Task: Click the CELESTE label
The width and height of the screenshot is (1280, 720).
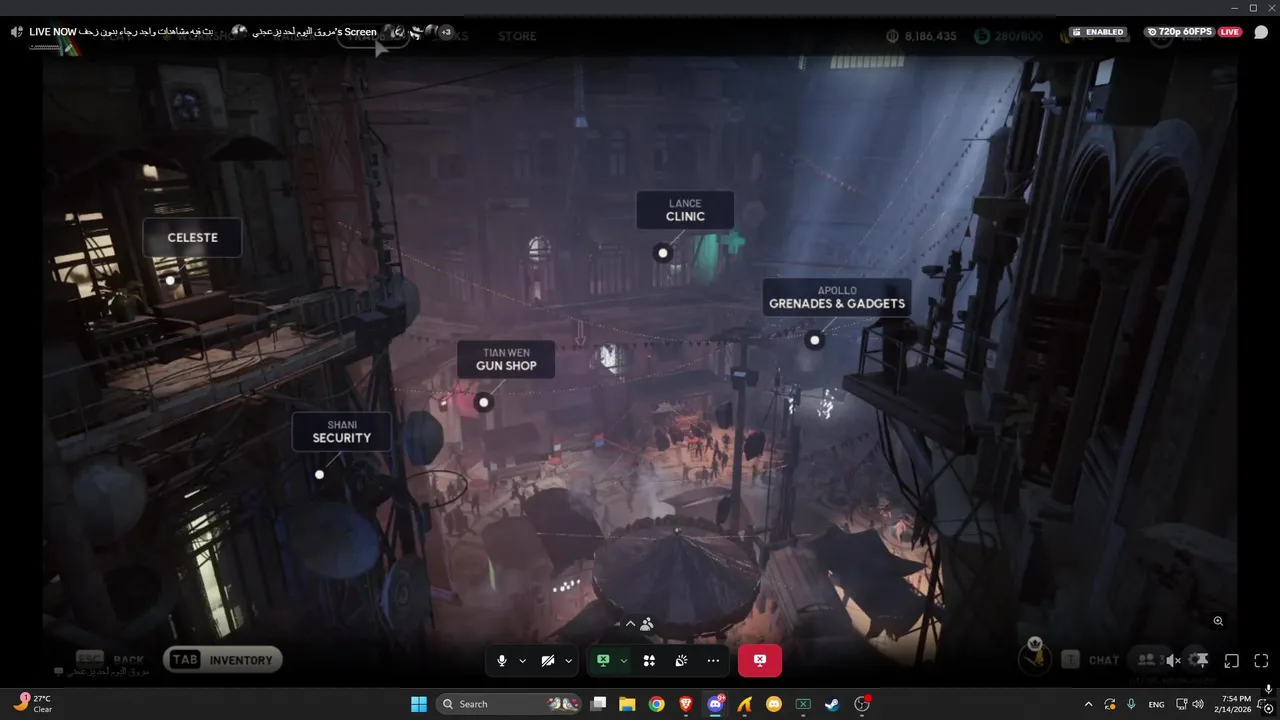Action: (x=192, y=238)
